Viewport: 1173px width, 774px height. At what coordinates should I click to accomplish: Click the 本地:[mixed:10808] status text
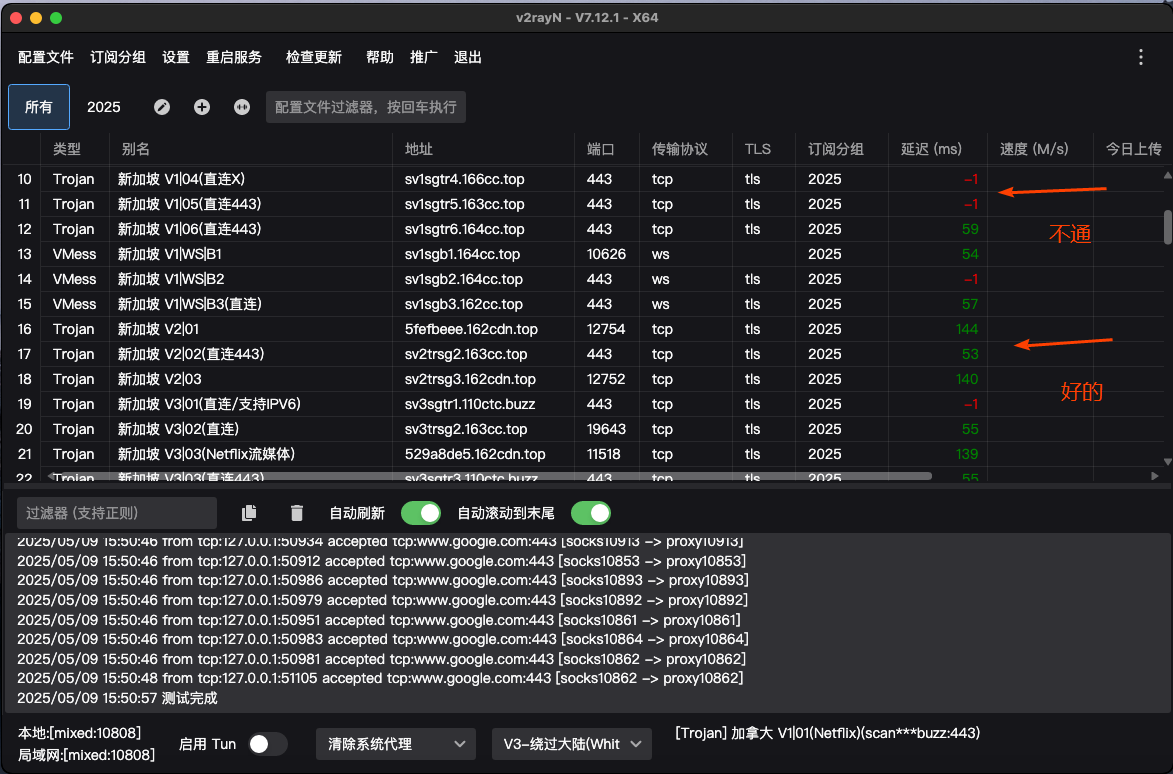pos(79,733)
